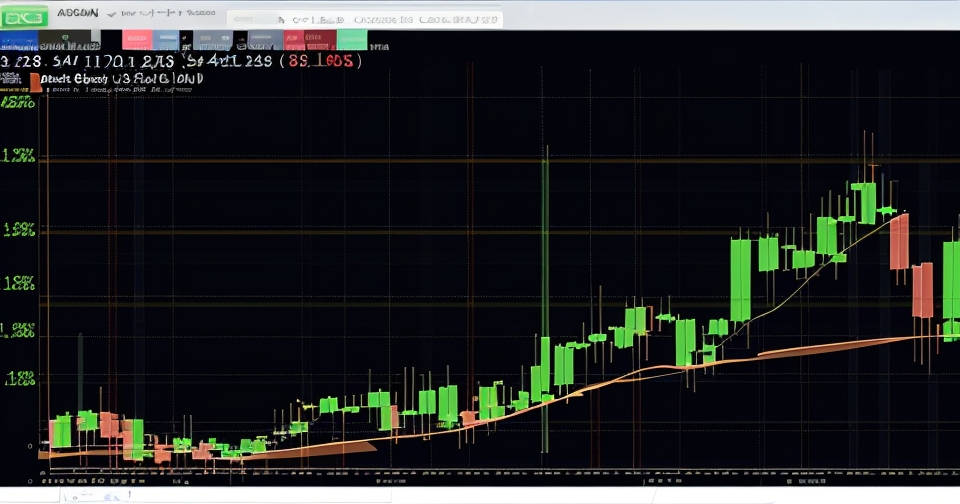Select the blue tile in the chart toolbar
Image resolution: width=960 pixels, height=504 pixels.
pyautogui.click(x=19, y=40)
